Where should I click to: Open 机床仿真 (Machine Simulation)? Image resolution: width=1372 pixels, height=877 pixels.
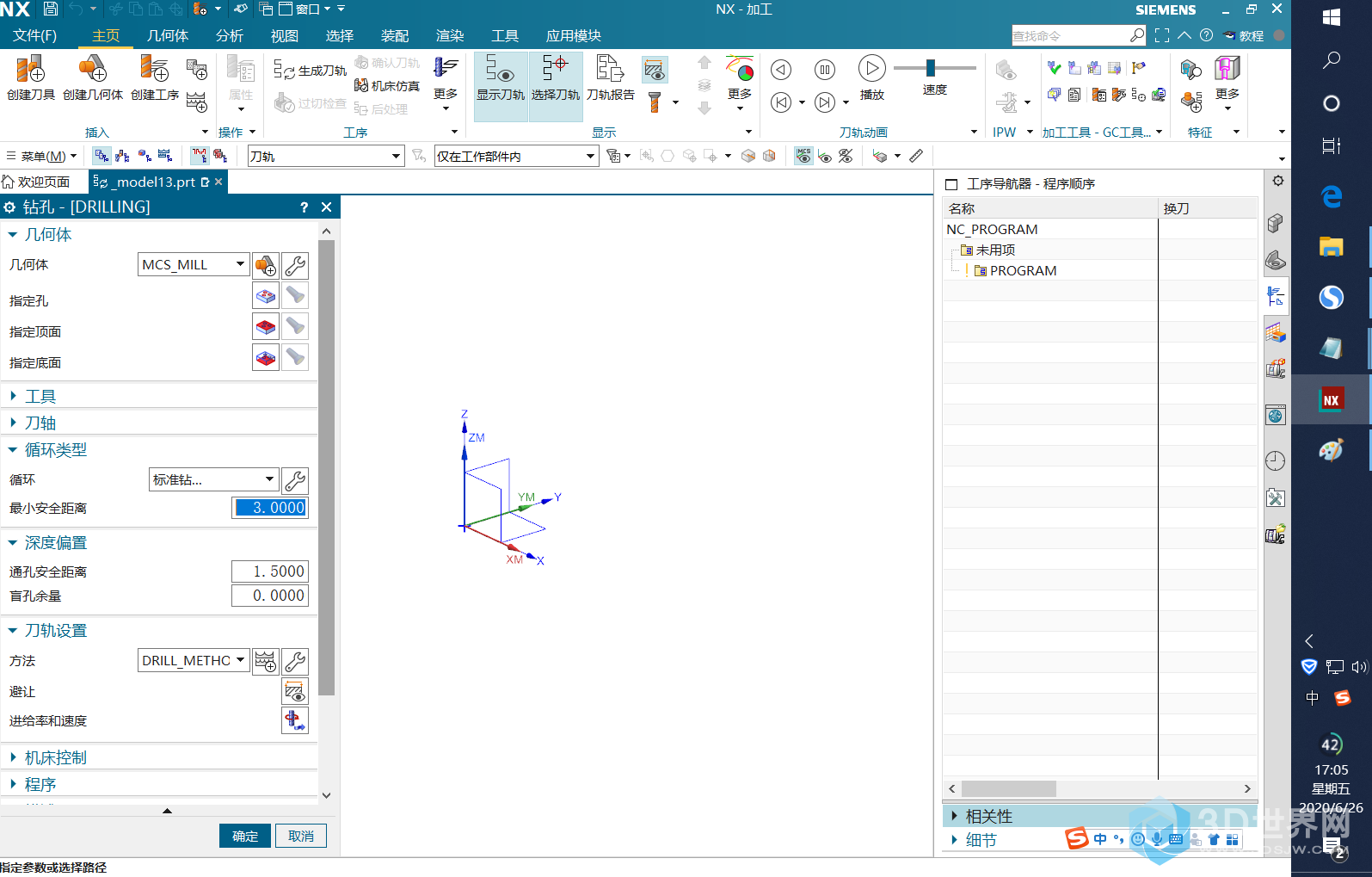(x=387, y=86)
